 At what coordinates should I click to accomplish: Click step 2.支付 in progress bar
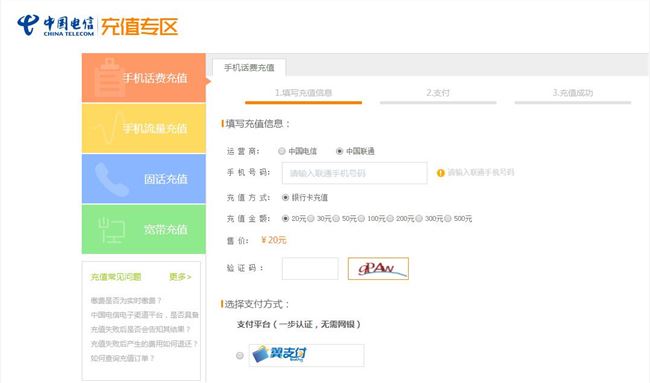click(438, 93)
